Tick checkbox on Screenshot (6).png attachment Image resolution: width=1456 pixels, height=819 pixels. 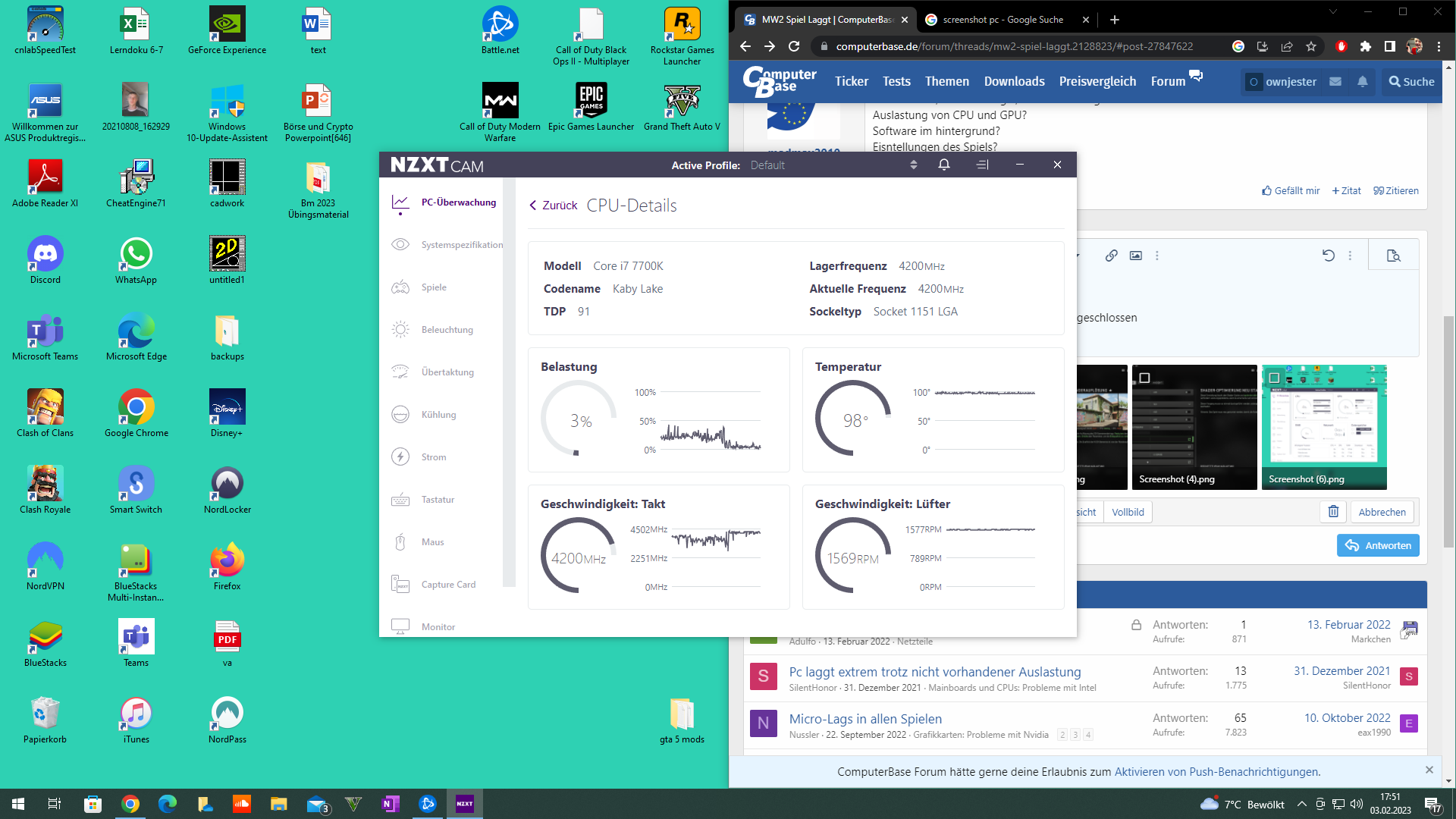[x=1274, y=378]
